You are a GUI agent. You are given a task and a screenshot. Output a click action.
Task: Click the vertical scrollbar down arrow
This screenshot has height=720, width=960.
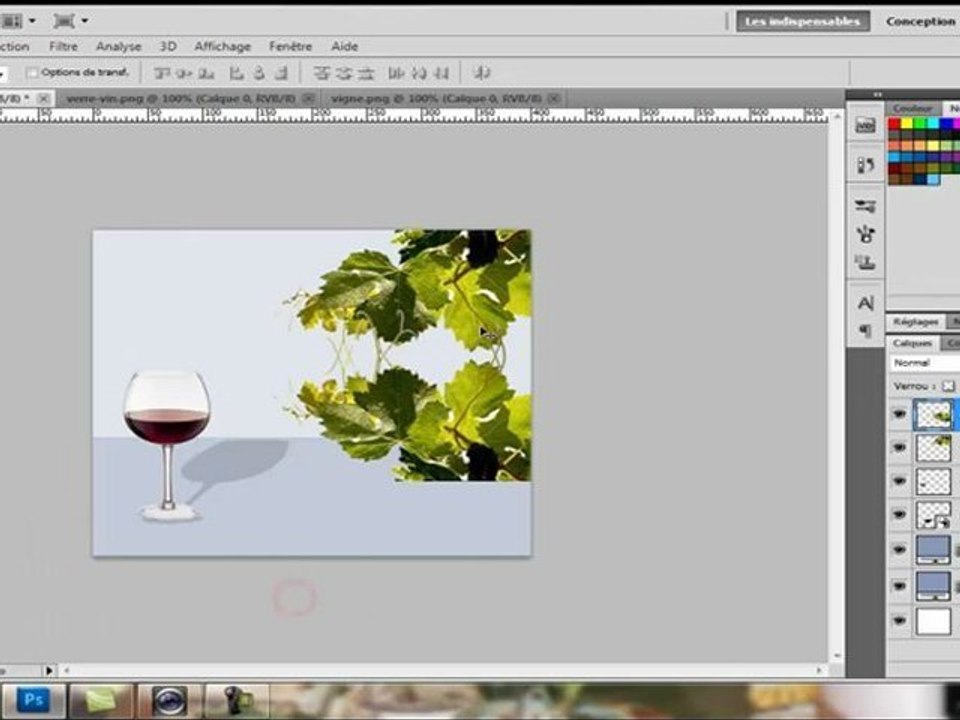pos(836,656)
